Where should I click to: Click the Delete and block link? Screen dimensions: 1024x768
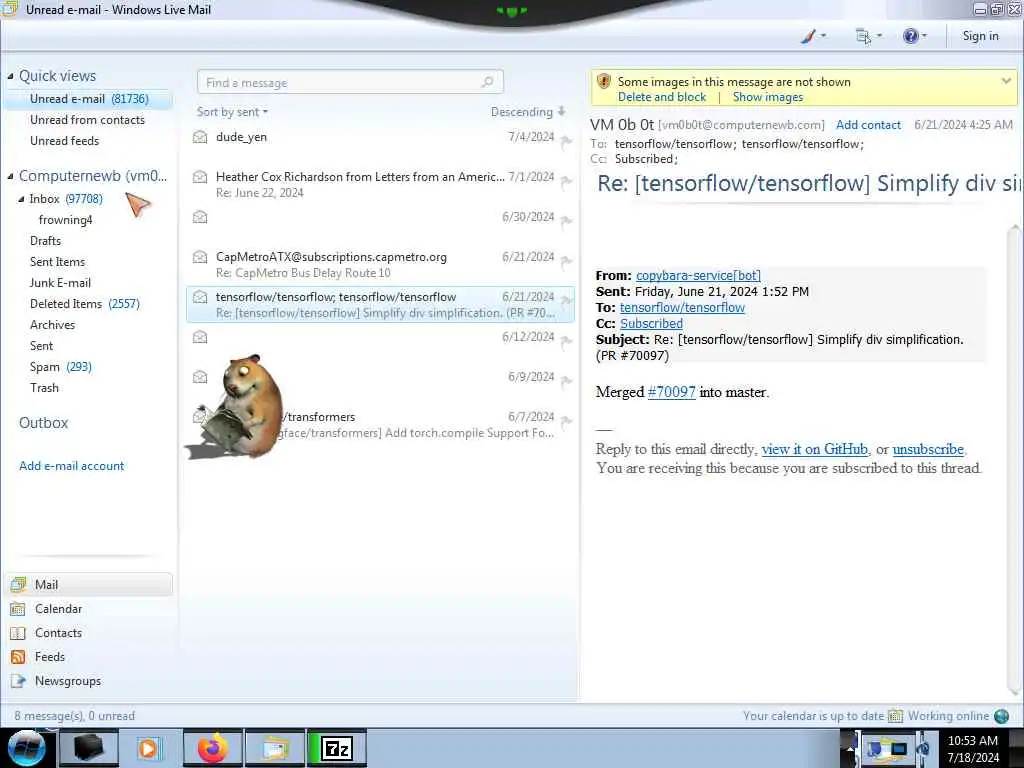662,97
